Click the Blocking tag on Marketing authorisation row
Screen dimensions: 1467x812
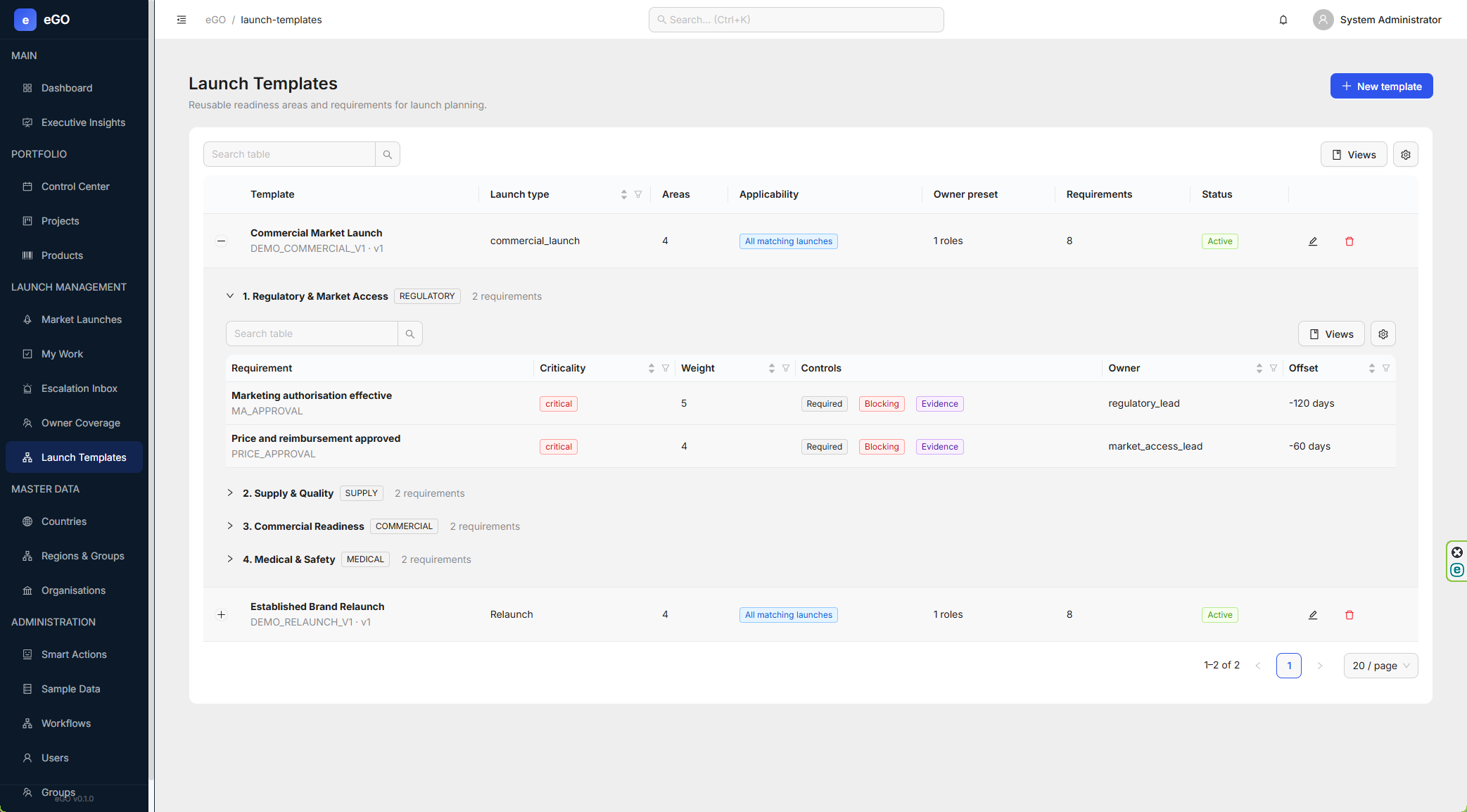pos(882,404)
